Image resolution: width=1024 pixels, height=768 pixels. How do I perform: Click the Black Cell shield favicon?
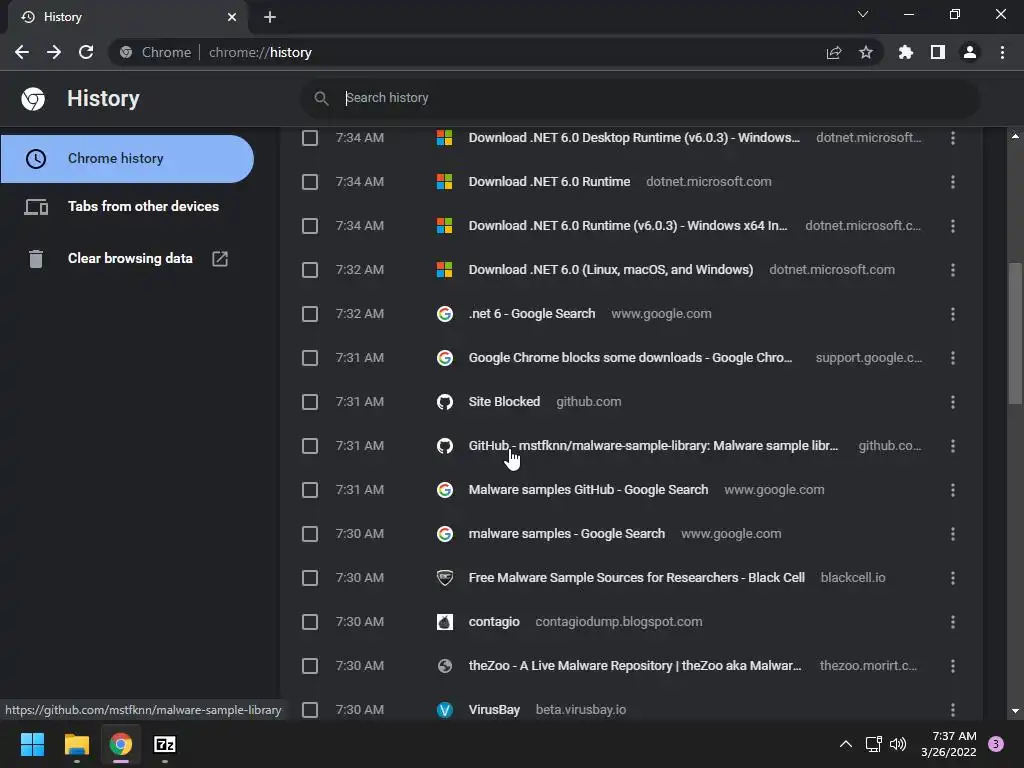pyautogui.click(x=445, y=578)
